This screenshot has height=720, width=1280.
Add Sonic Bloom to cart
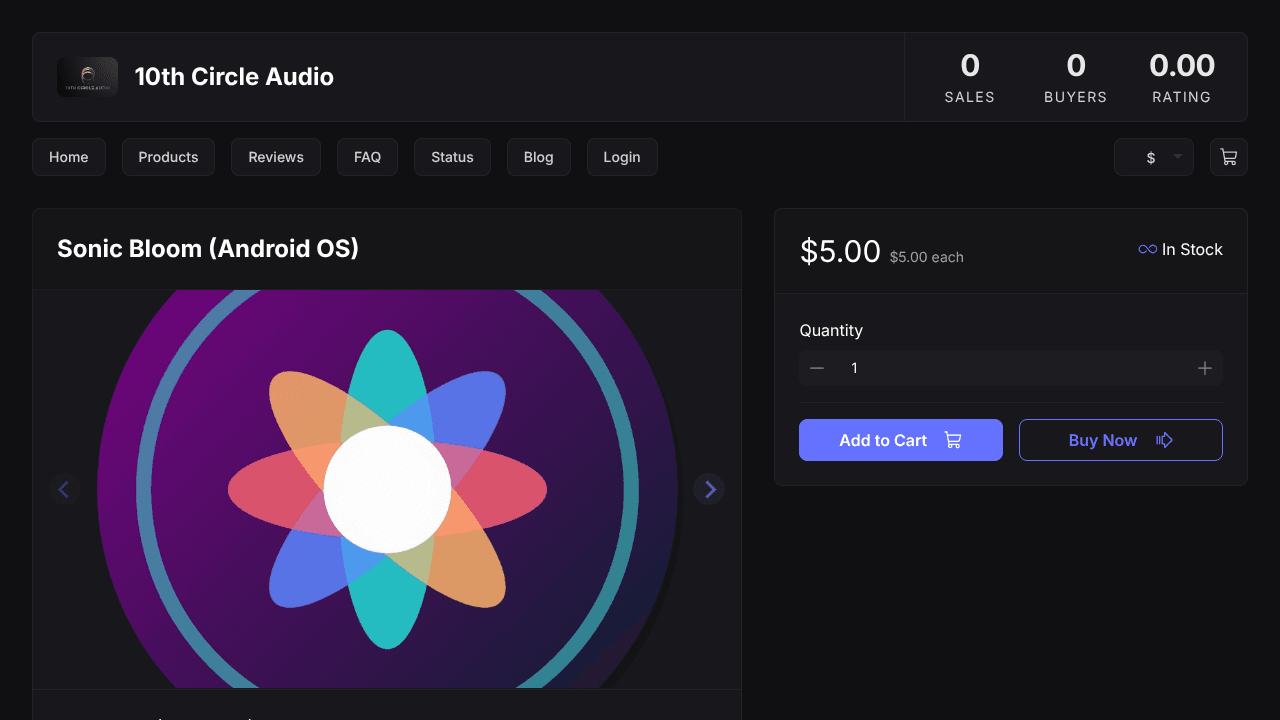point(901,440)
